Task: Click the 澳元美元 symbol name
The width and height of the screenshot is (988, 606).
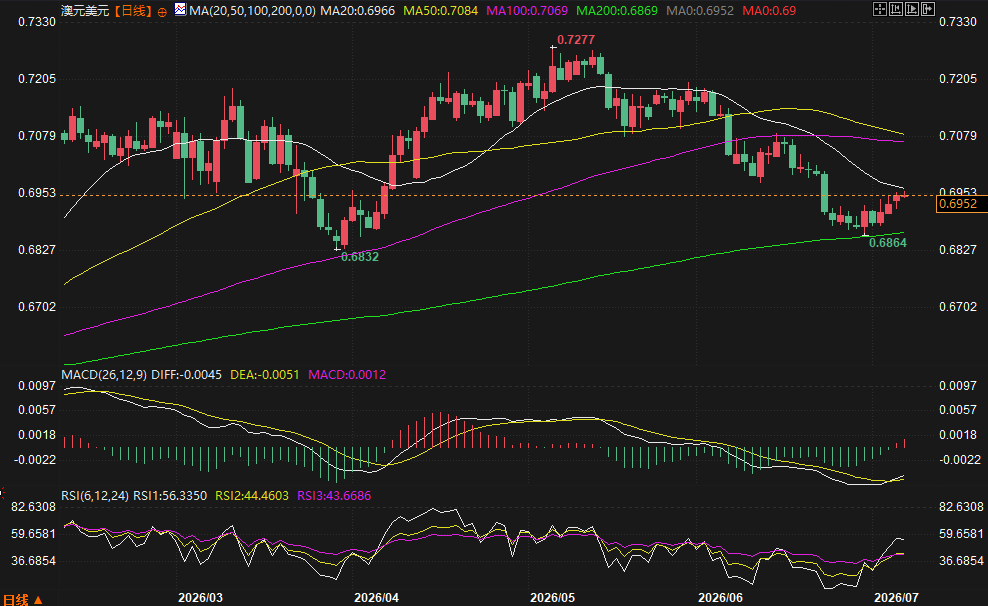Action: click(x=85, y=11)
